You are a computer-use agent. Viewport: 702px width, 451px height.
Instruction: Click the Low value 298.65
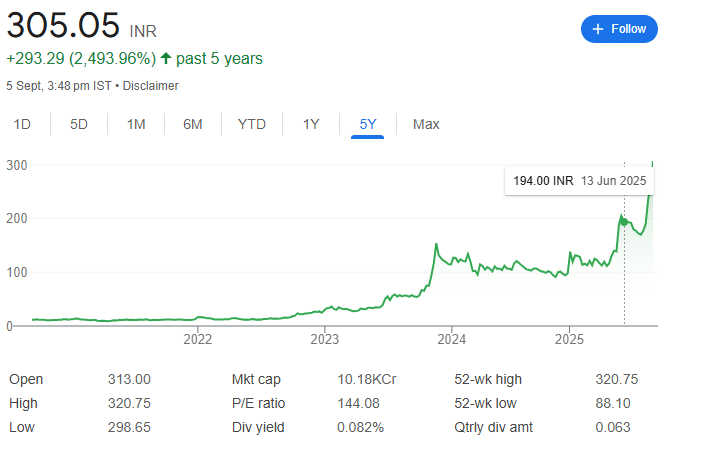coord(129,427)
